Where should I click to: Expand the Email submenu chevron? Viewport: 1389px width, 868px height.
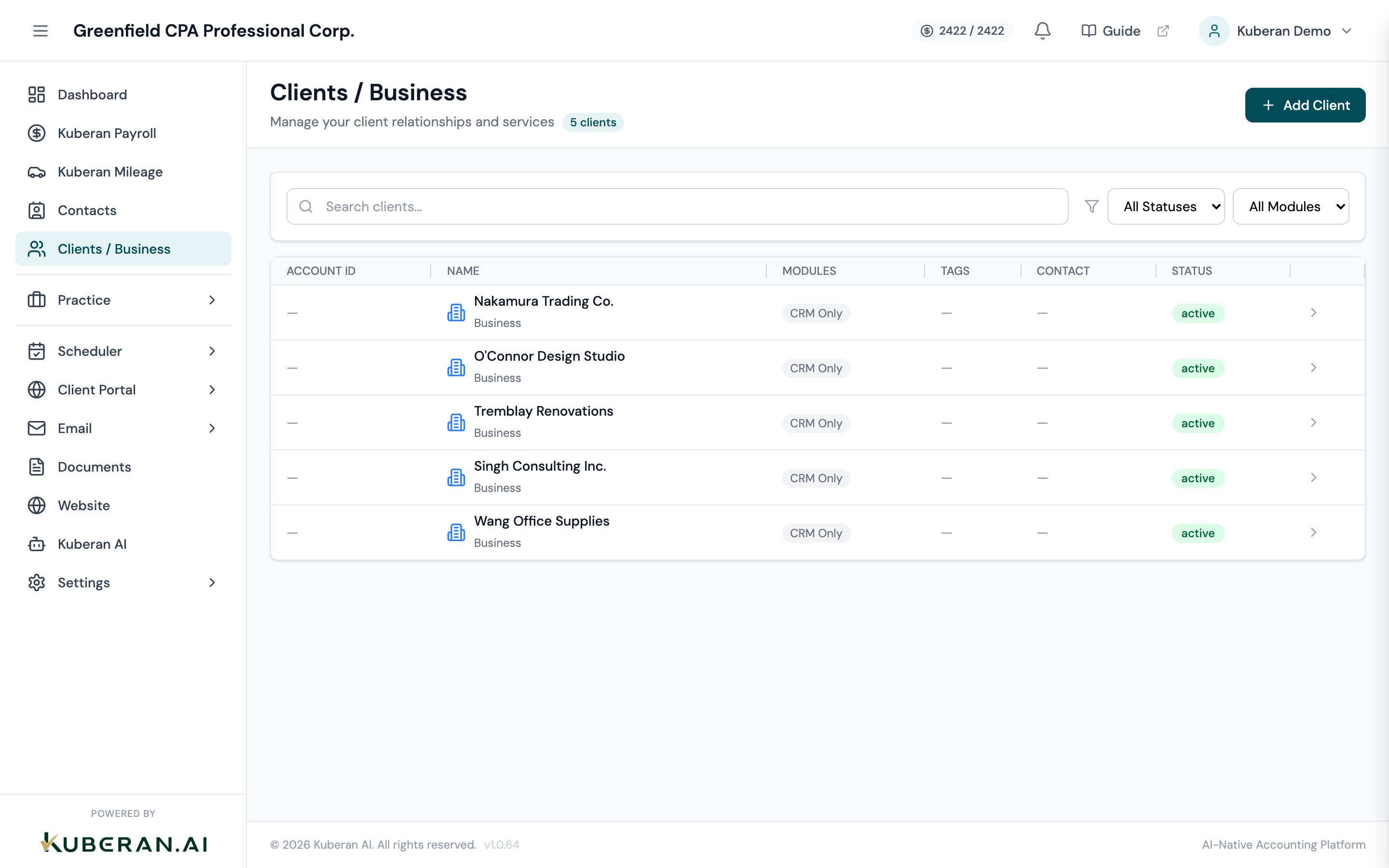tap(212, 428)
